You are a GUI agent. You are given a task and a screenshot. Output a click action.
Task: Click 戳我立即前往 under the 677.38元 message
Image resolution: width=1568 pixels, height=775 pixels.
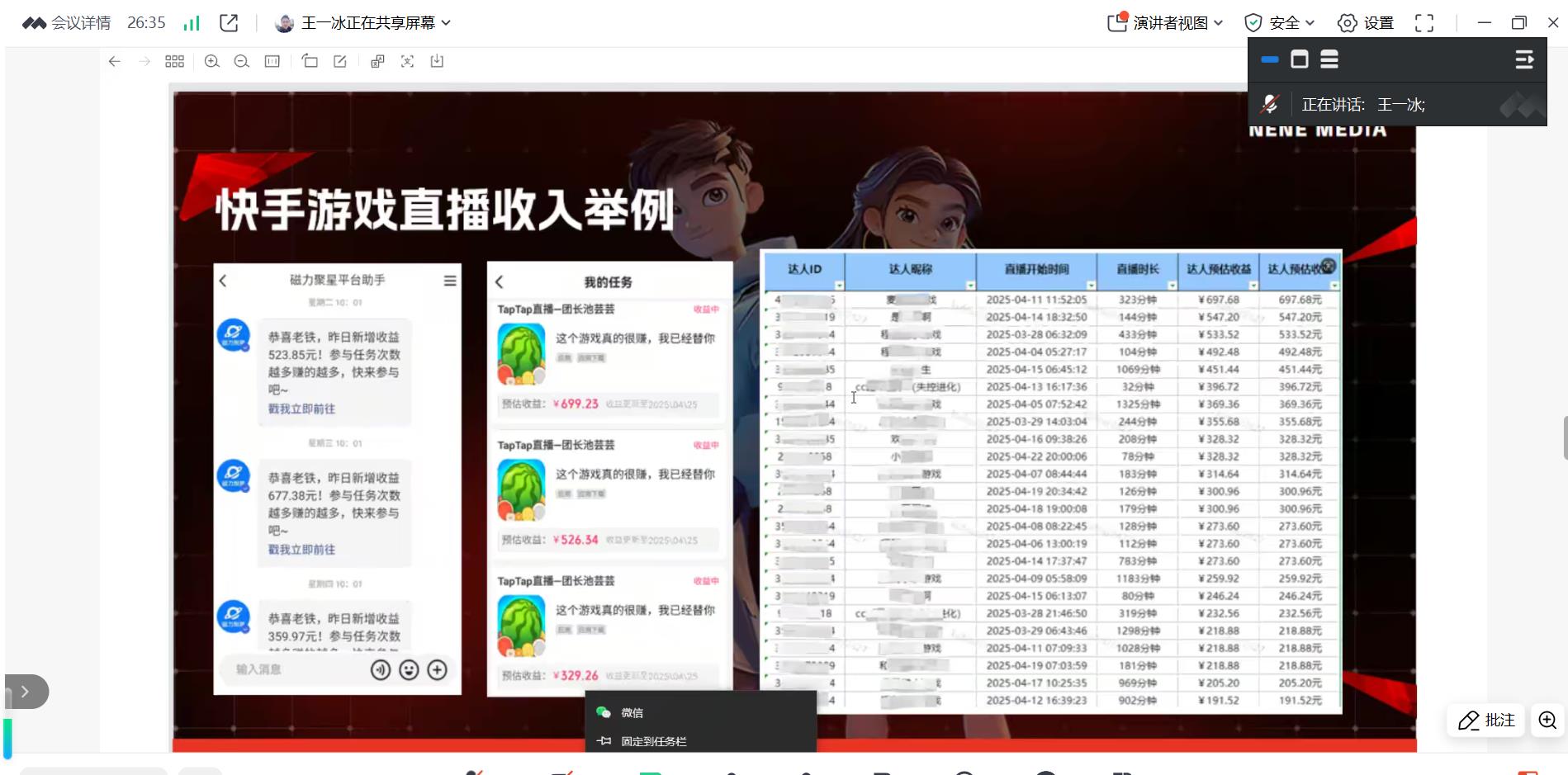pos(301,549)
